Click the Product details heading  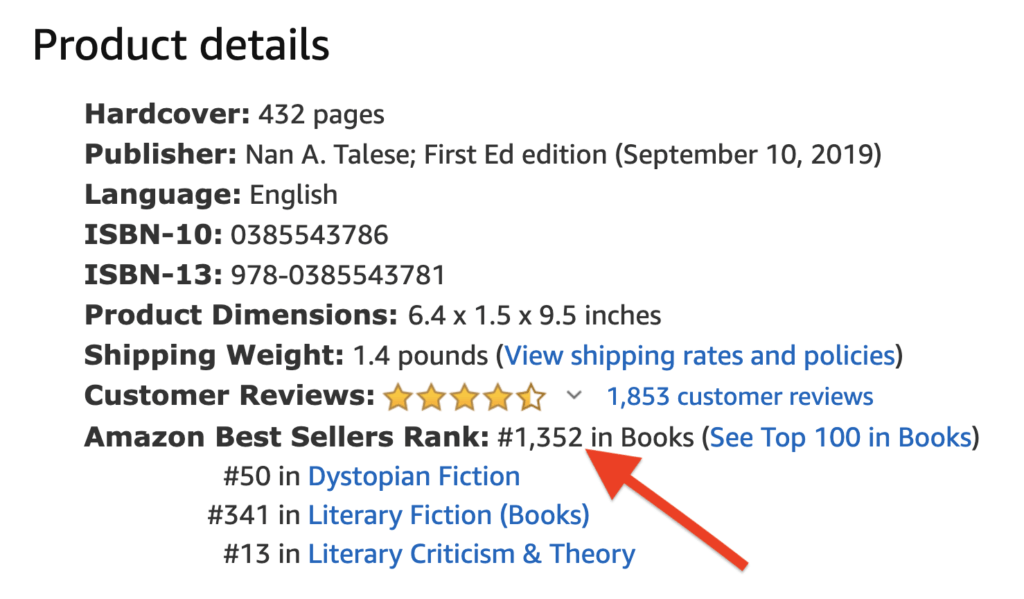click(x=180, y=43)
